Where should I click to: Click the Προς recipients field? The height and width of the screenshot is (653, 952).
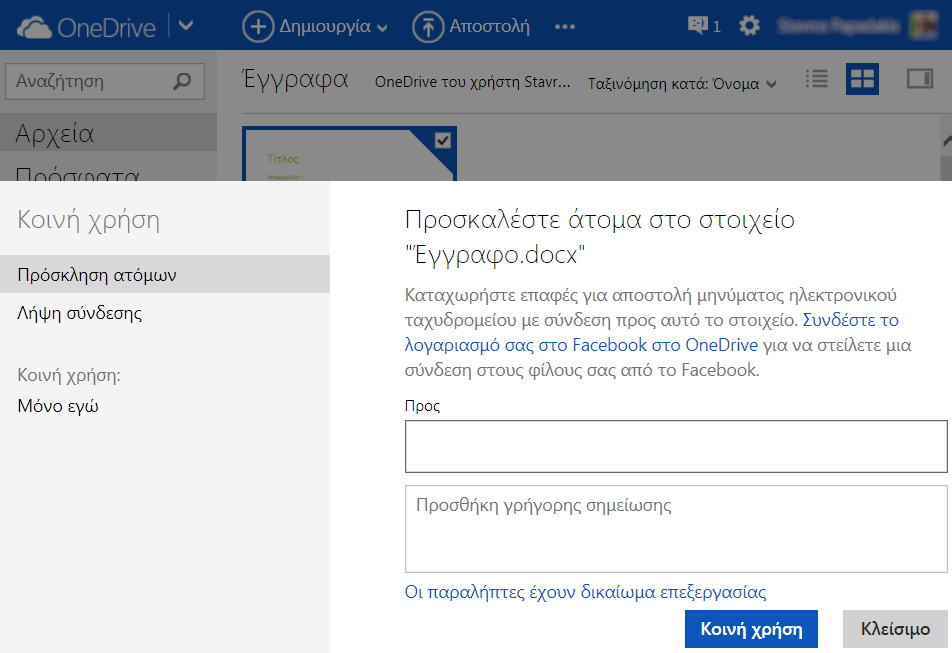[676, 446]
